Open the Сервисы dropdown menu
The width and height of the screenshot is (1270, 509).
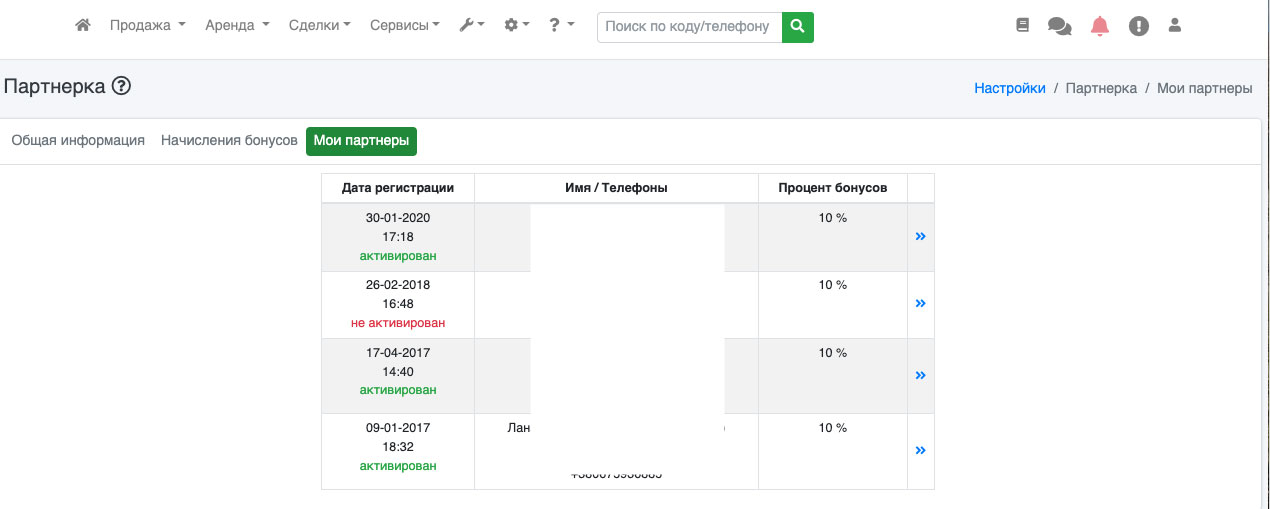(x=404, y=26)
